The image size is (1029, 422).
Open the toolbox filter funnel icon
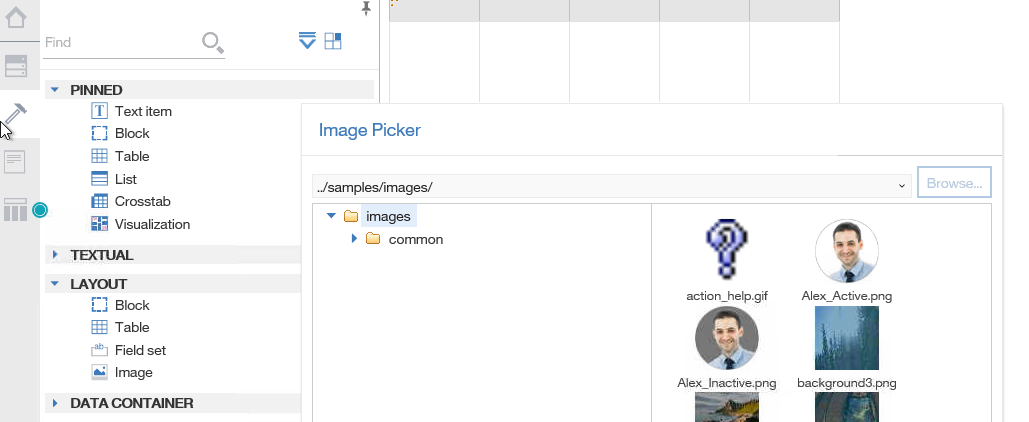pyautogui.click(x=307, y=41)
